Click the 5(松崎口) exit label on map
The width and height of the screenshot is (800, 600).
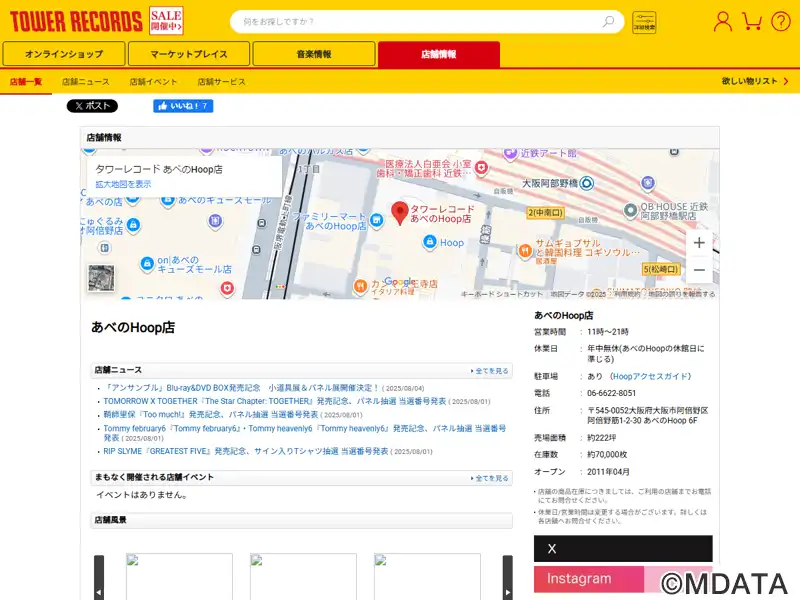point(661,269)
